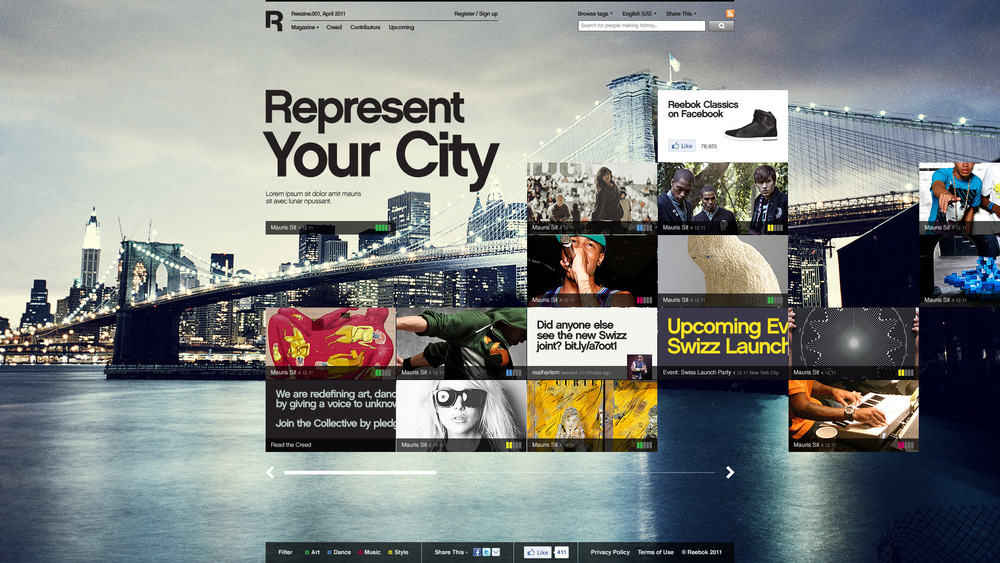Open the dancer in green jacket tile
Image resolution: width=1000 pixels, height=563 pixels.
tap(461, 343)
